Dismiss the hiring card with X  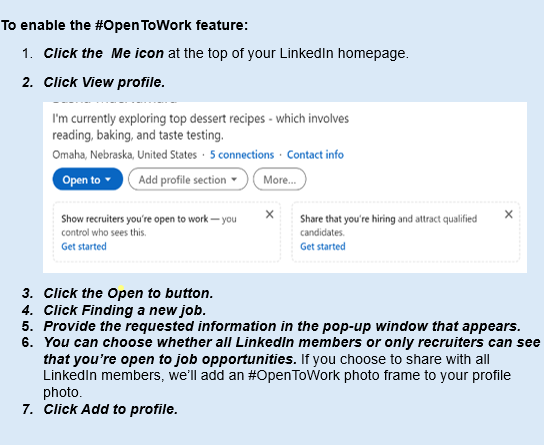pos(509,214)
